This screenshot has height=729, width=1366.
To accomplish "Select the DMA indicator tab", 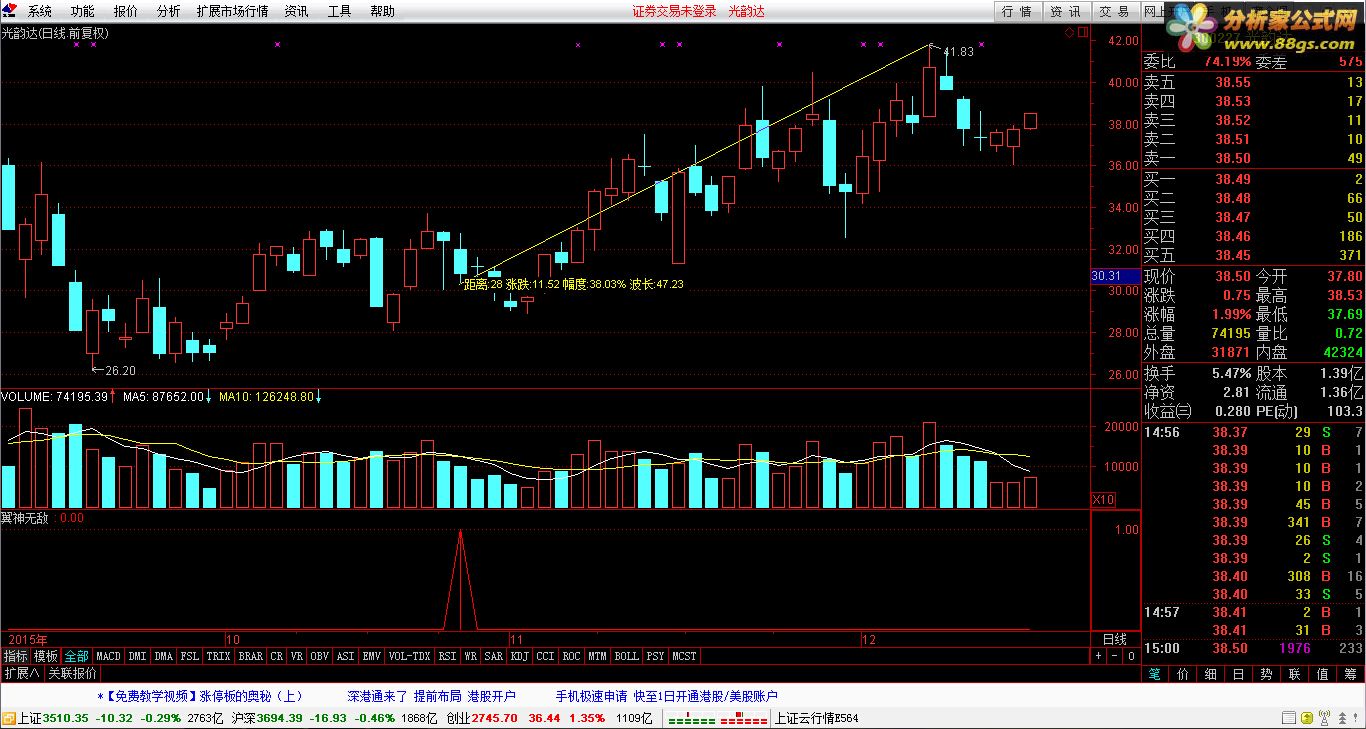I will pos(164,656).
